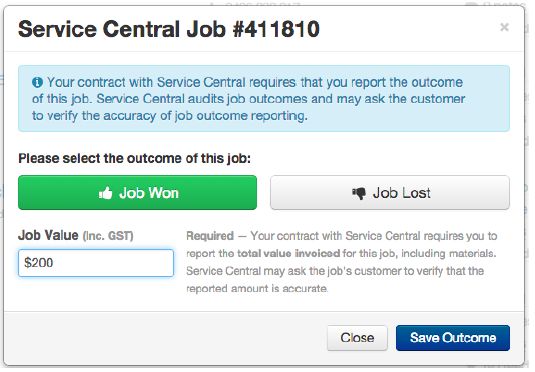Click the Service Central Job heading

point(169,29)
